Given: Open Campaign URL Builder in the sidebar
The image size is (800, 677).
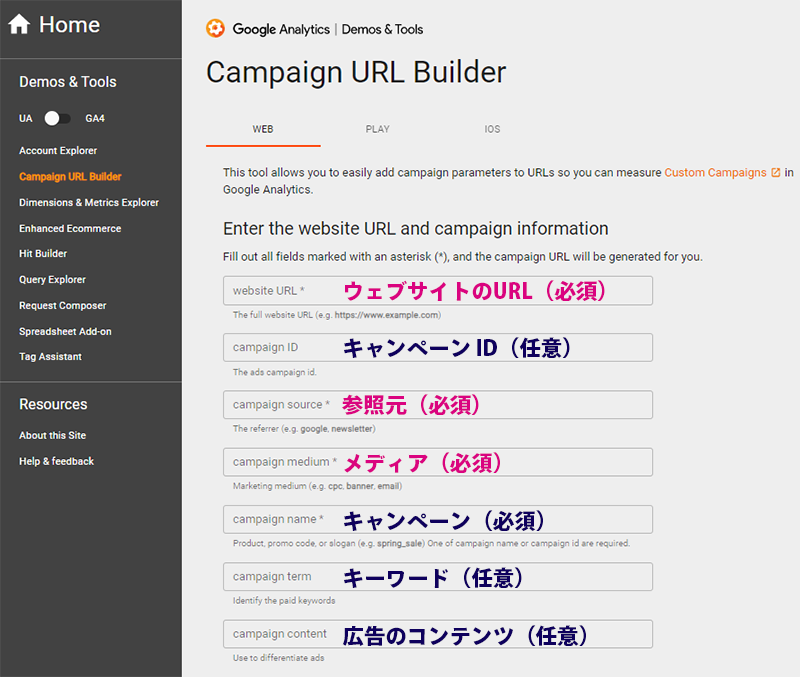Looking at the screenshot, I should 70,177.
